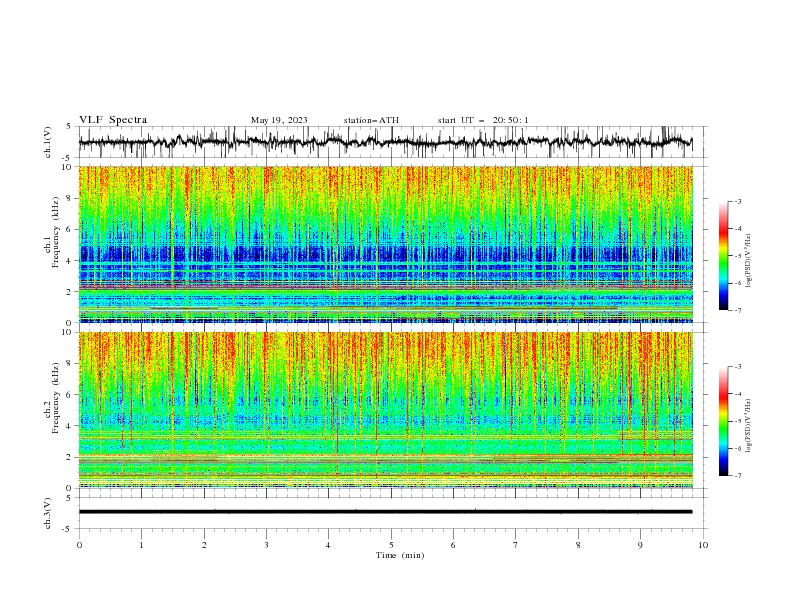Click the time axis tick label "0"

79,545
